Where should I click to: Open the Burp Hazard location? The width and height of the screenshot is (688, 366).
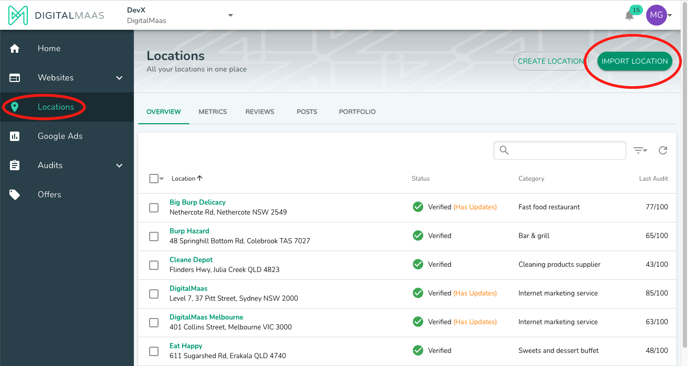click(189, 231)
